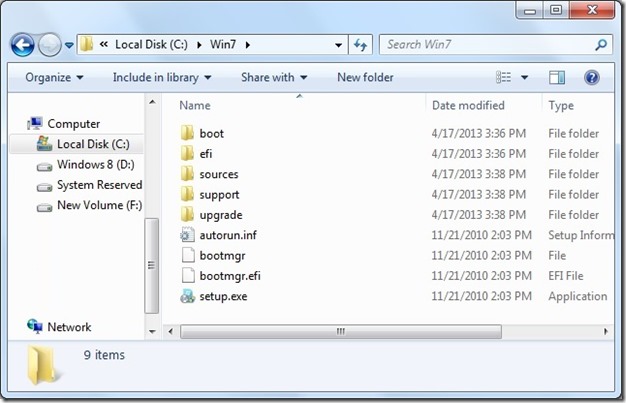Create a New folder
Image resolution: width=626 pixels, height=403 pixels.
click(365, 77)
